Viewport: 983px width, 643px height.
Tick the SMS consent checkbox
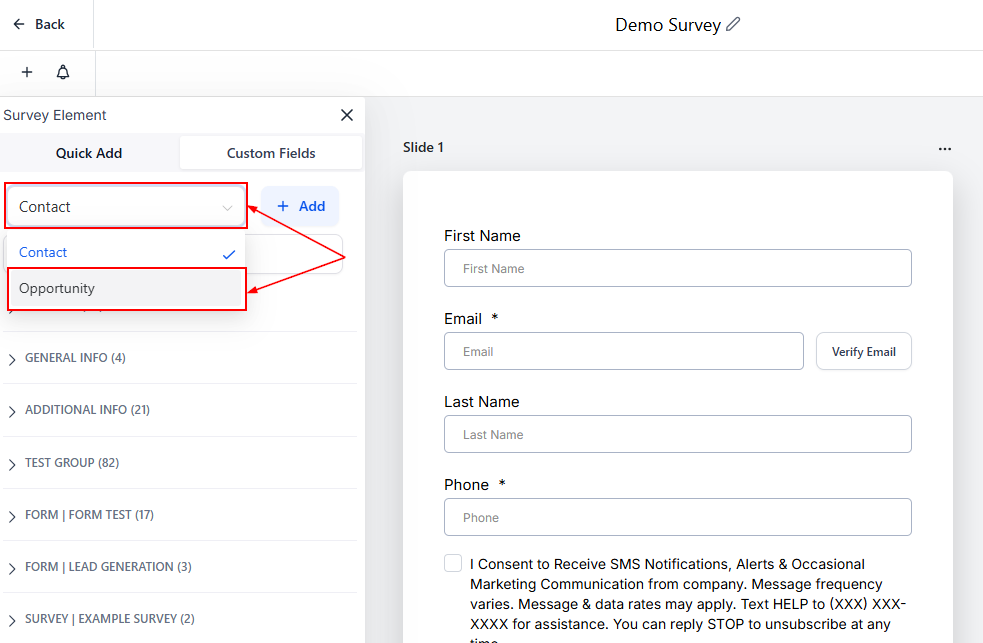pyautogui.click(x=453, y=563)
